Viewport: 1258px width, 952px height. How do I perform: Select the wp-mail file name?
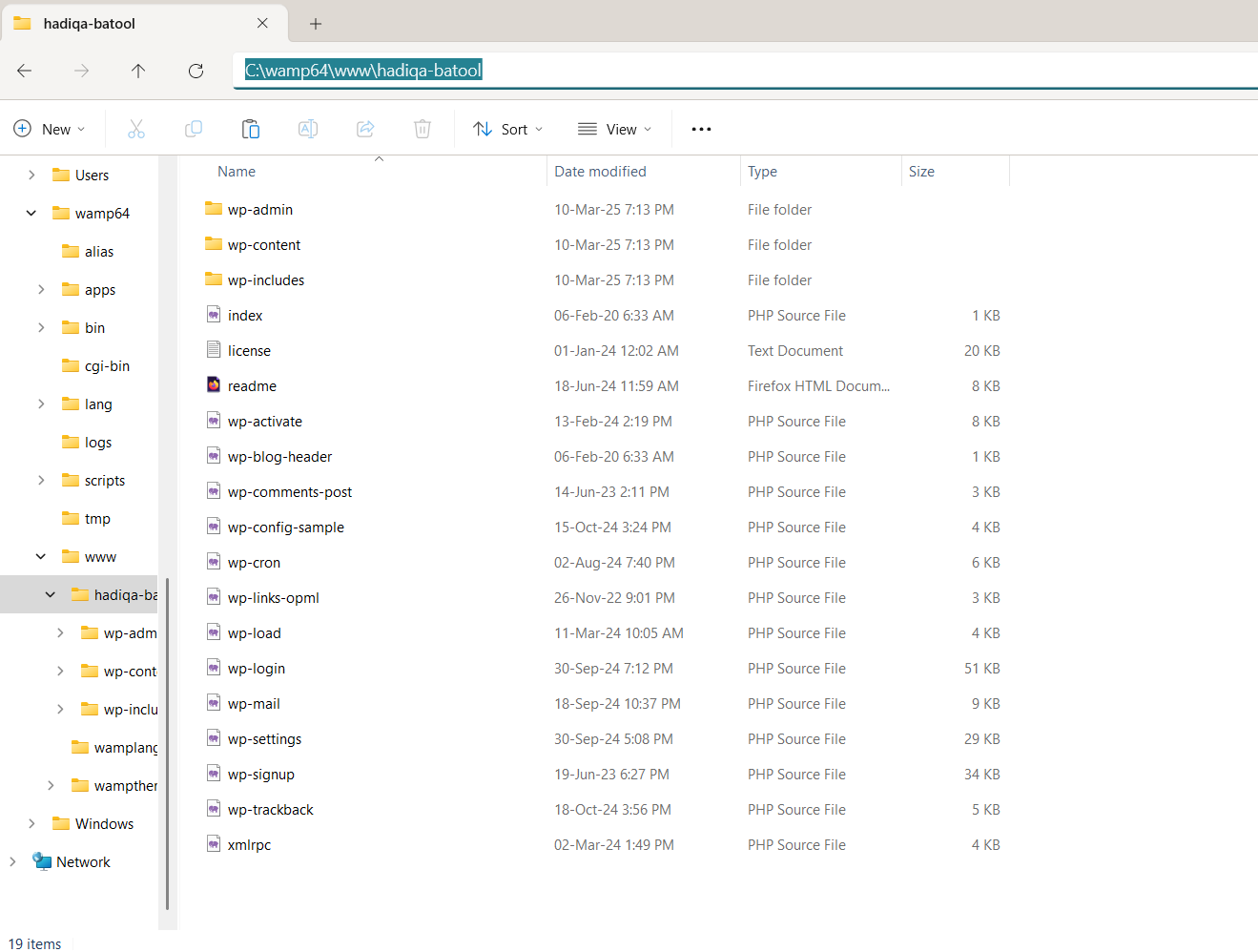click(254, 703)
